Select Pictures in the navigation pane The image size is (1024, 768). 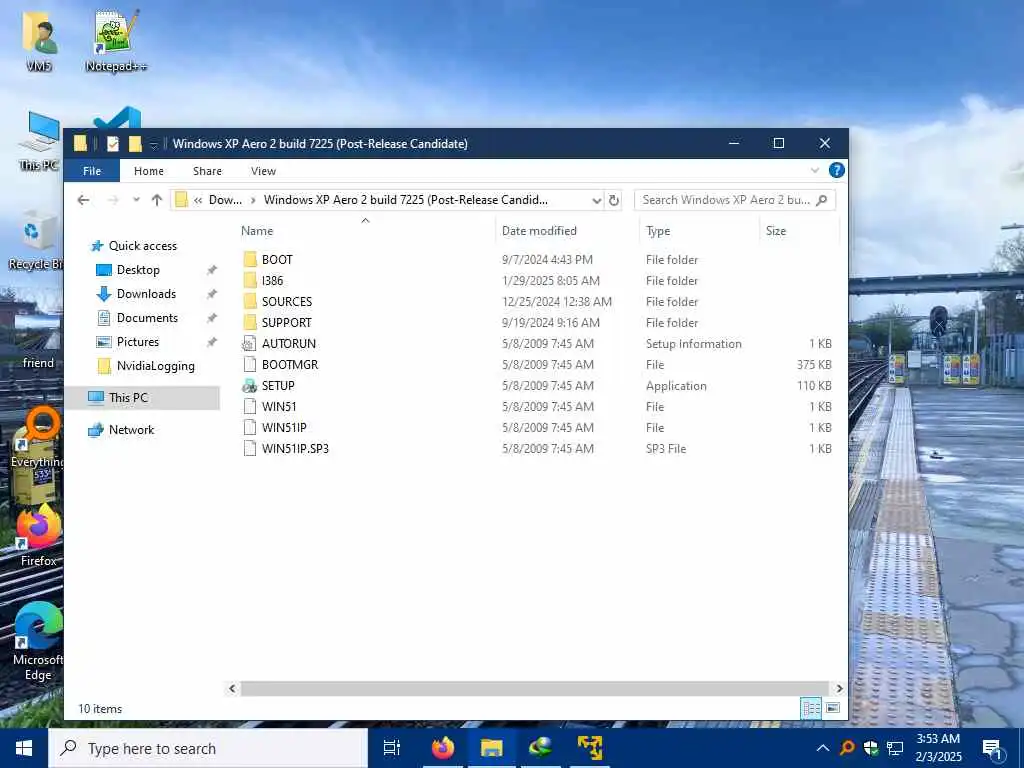[x=138, y=342]
